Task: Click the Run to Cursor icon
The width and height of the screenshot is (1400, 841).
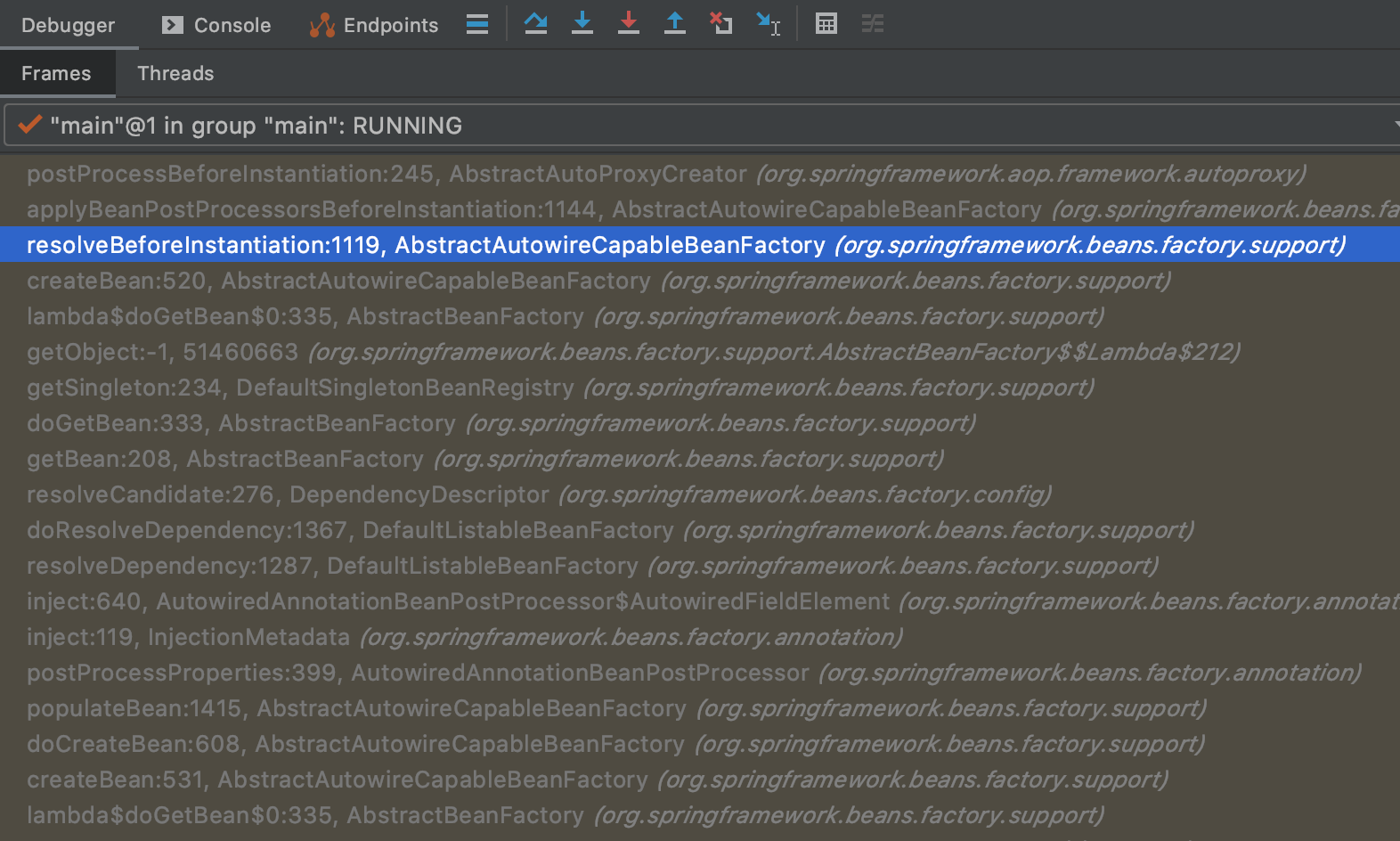Action: pos(768,24)
